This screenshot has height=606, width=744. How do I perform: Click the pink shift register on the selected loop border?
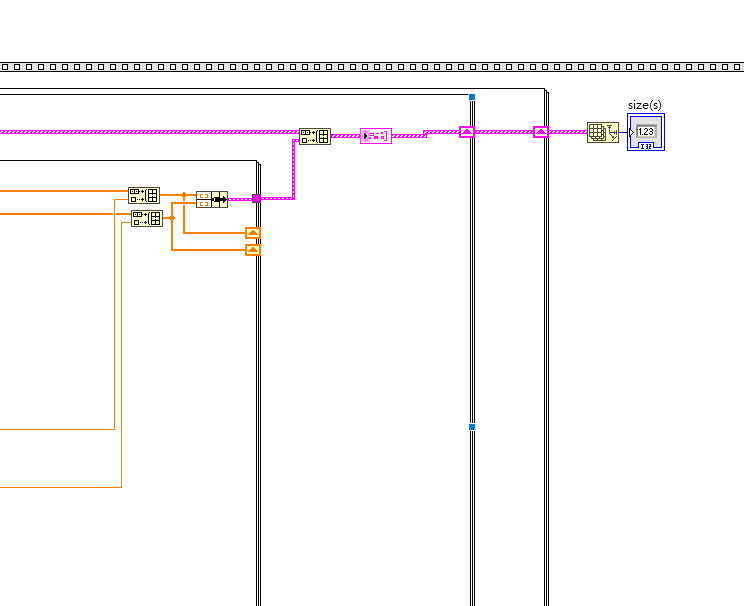coord(467,132)
